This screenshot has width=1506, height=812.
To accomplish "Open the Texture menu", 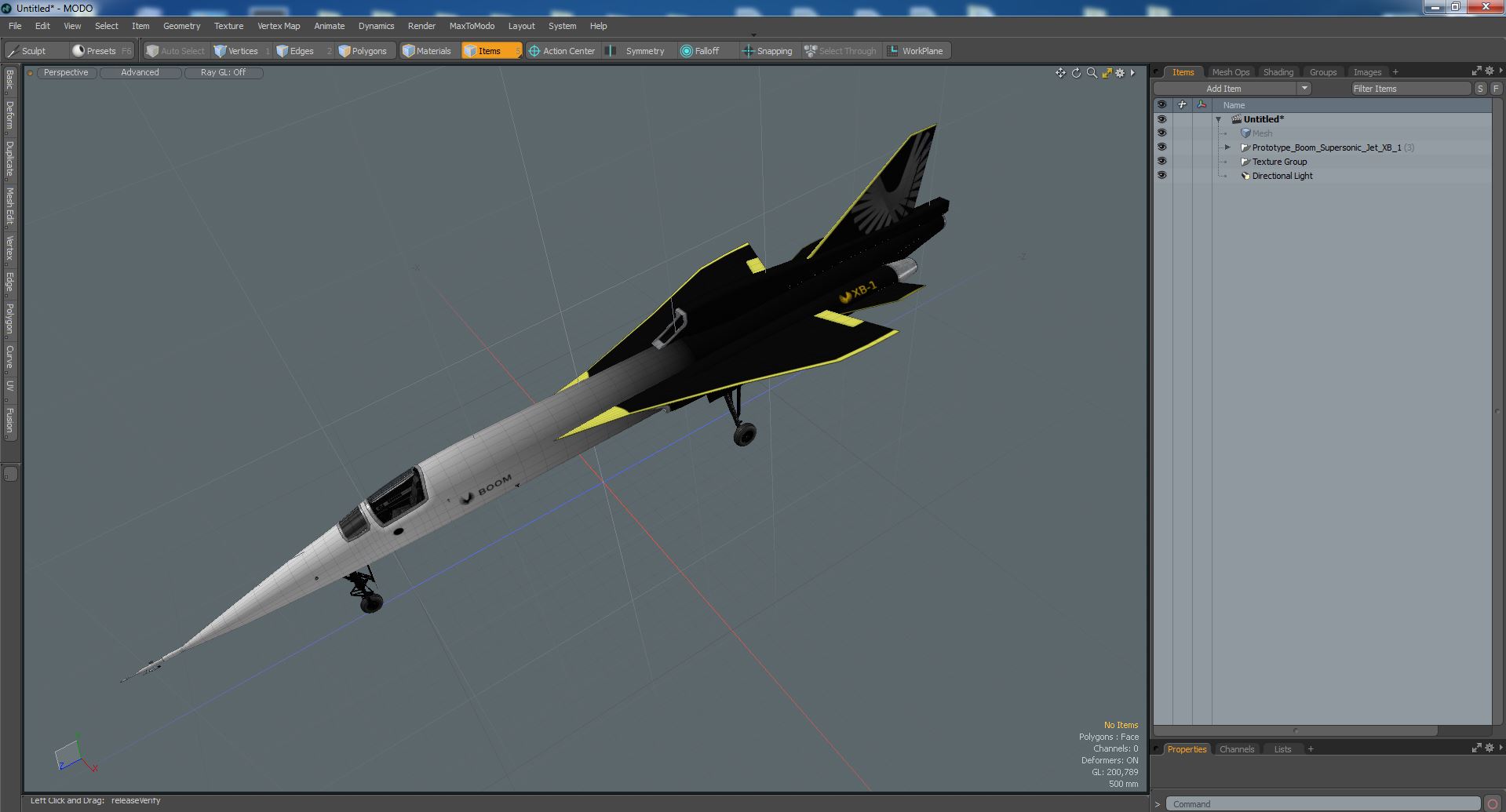I will pyautogui.click(x=228, y=26).
